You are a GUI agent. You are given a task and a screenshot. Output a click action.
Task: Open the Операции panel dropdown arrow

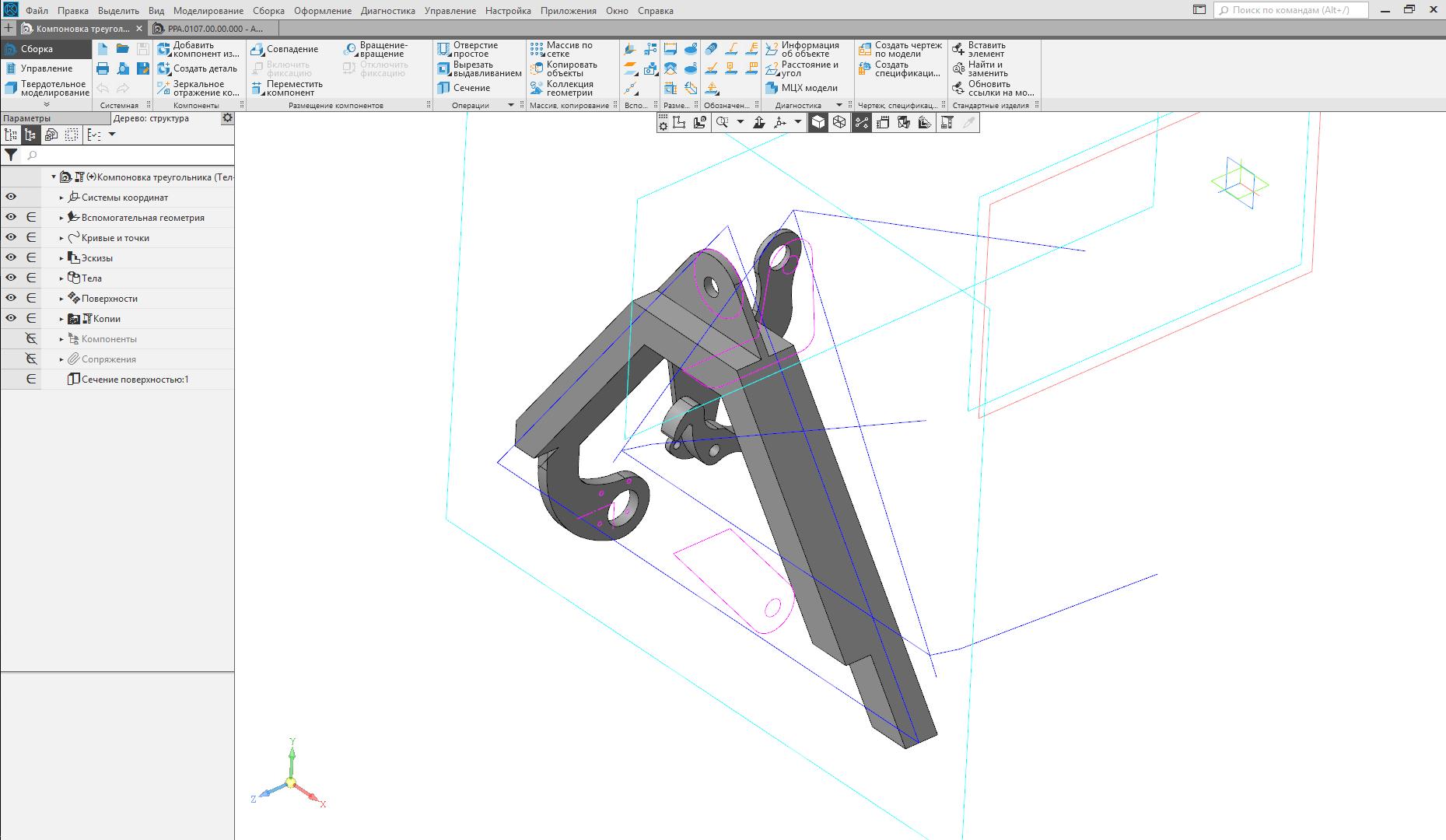click(511, 105)
